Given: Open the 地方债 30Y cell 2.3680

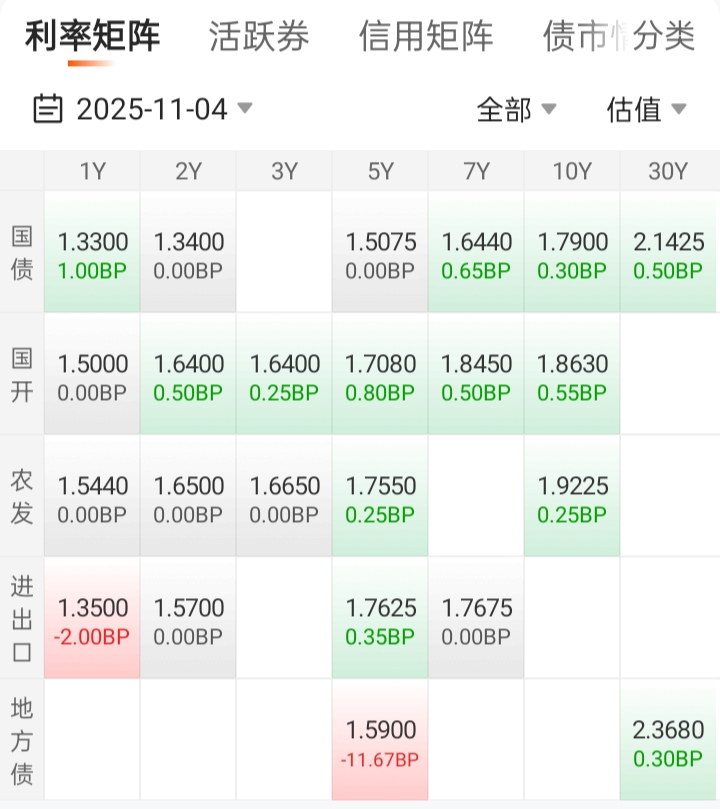Looking at the screenshot, I should 669,743.
